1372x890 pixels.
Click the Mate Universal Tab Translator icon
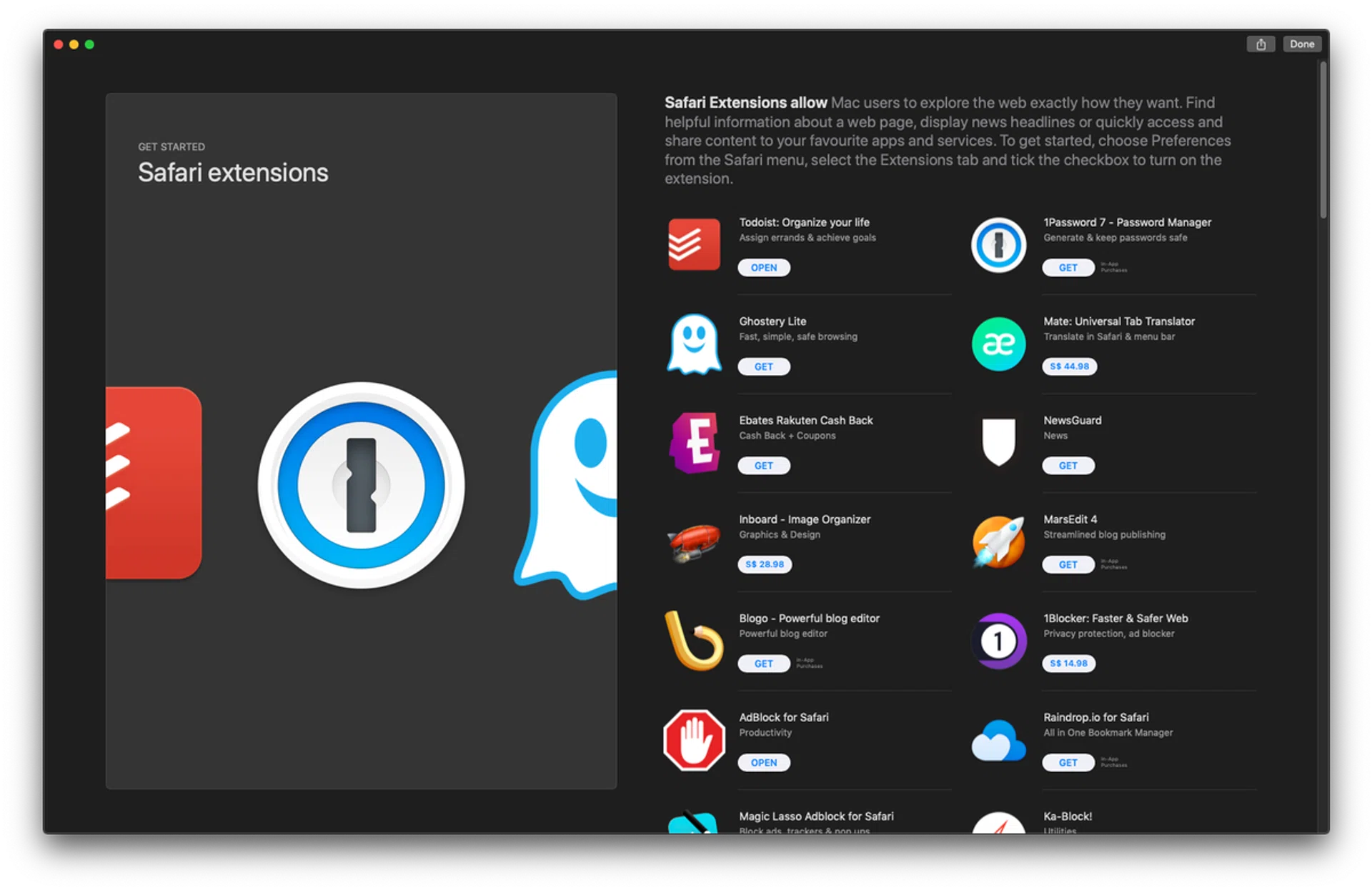998,344
